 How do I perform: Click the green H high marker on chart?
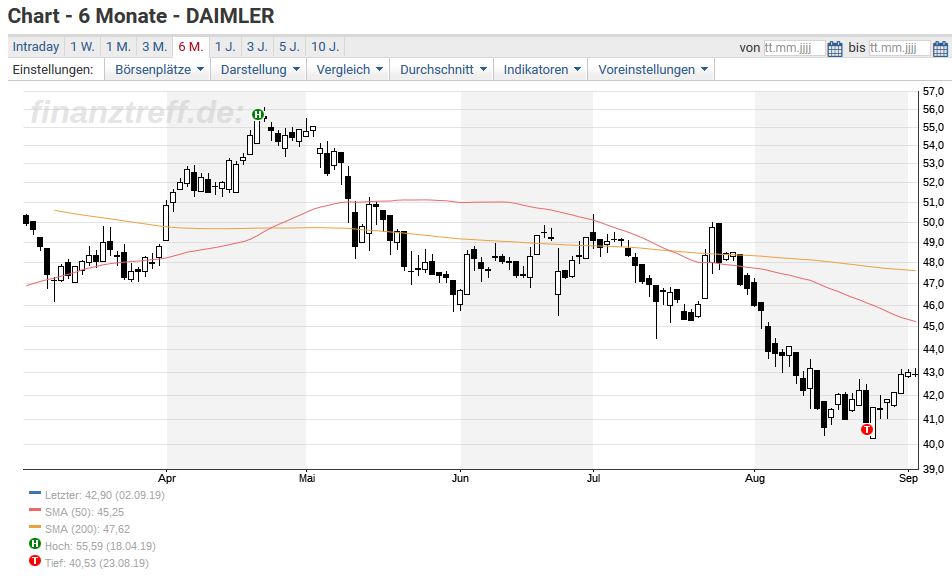coord(258,114)
